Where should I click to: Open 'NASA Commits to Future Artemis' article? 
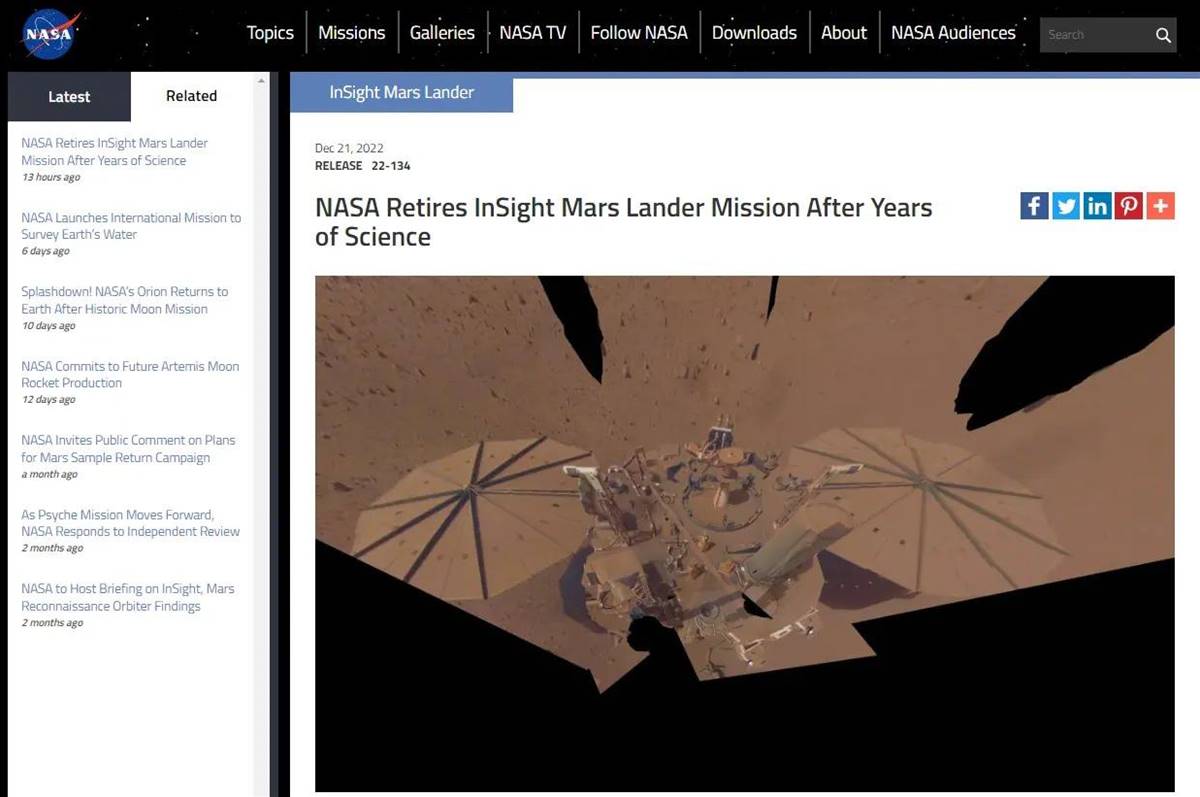click(130, 374)
